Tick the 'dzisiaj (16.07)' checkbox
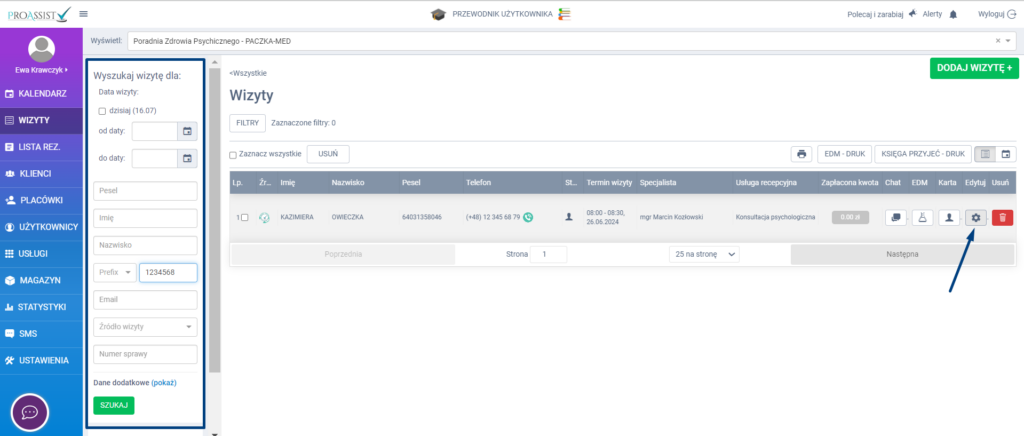Viewport: 1024px width, 436px height. (102, 111)
